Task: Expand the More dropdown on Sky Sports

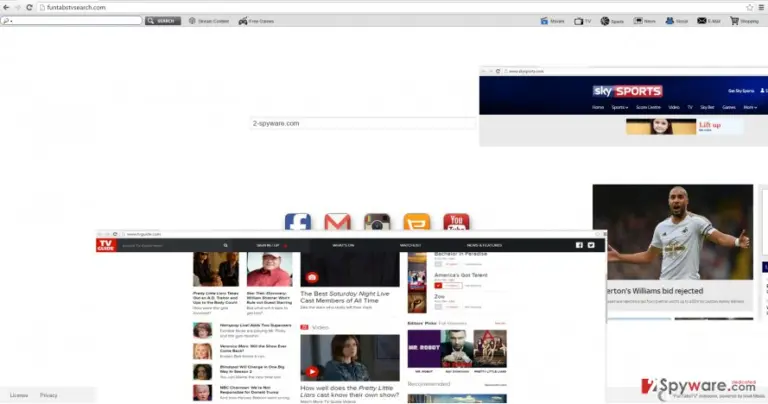Action: [750, 107]
